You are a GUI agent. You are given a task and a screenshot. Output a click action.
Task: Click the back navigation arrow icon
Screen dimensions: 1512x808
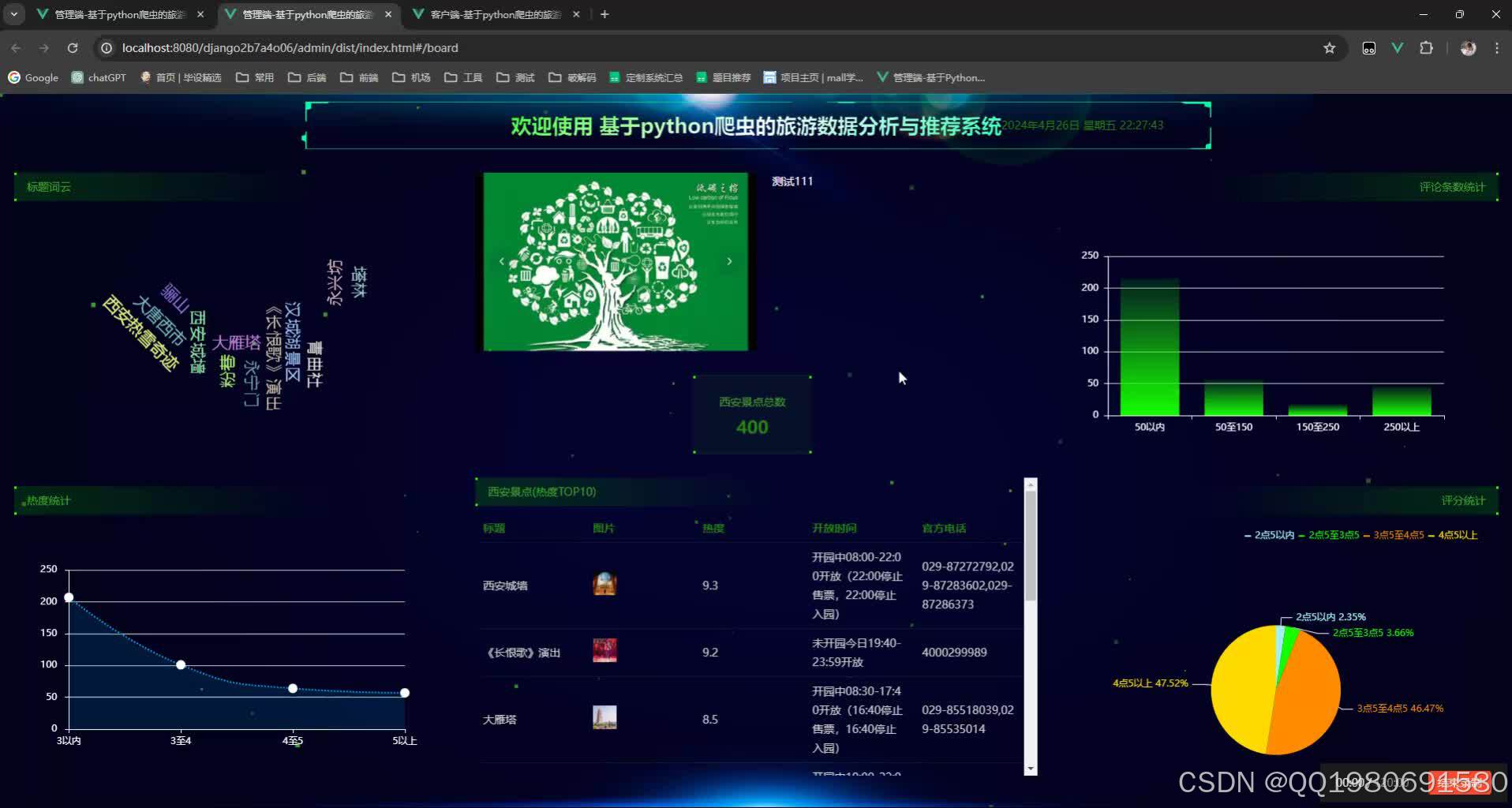[x=16, y=47]
